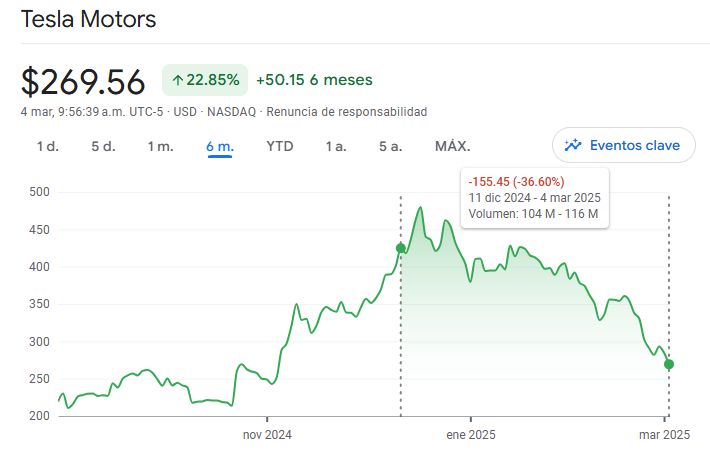Click the green up-arrow percentage badge
This screenshot has height=453, width=710.
coord(205,80)
